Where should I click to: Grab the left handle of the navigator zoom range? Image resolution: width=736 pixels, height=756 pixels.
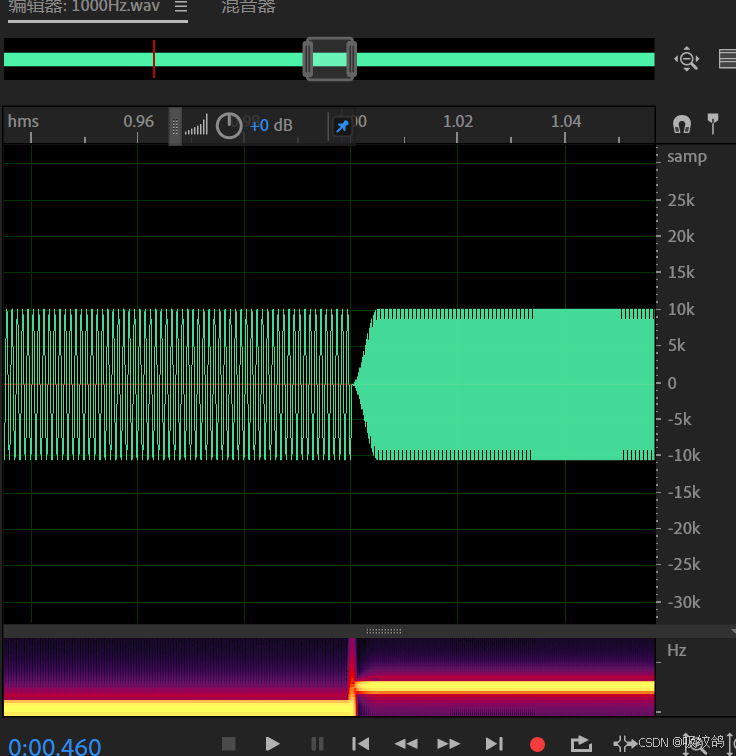point(308,59)
